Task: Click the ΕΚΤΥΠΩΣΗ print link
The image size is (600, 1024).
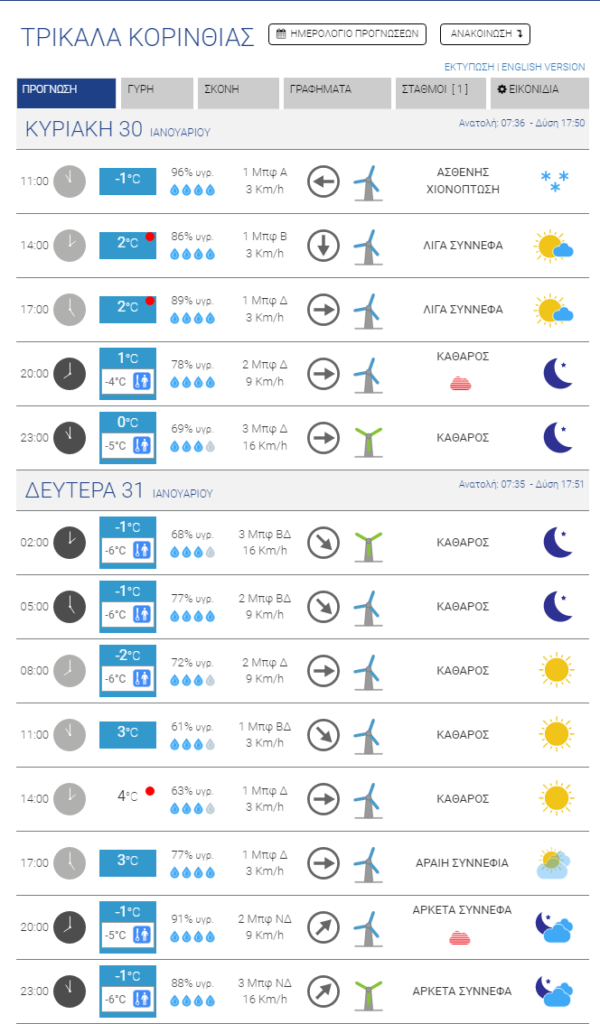Action: click(469, 67)
